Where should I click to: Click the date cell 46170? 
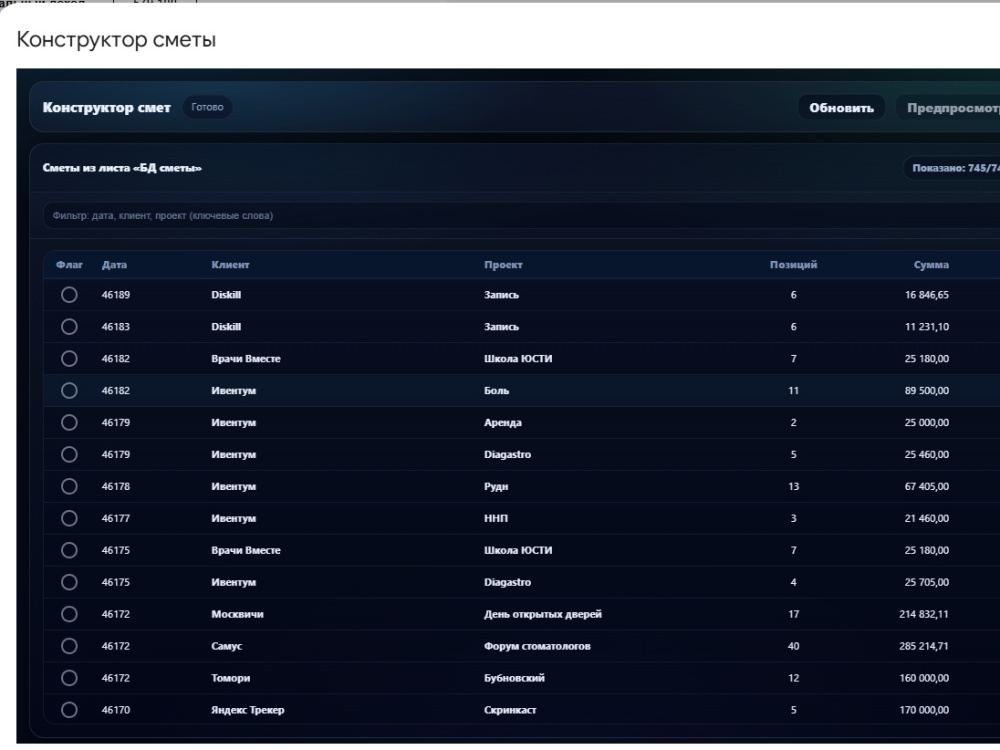click(115, 710)
